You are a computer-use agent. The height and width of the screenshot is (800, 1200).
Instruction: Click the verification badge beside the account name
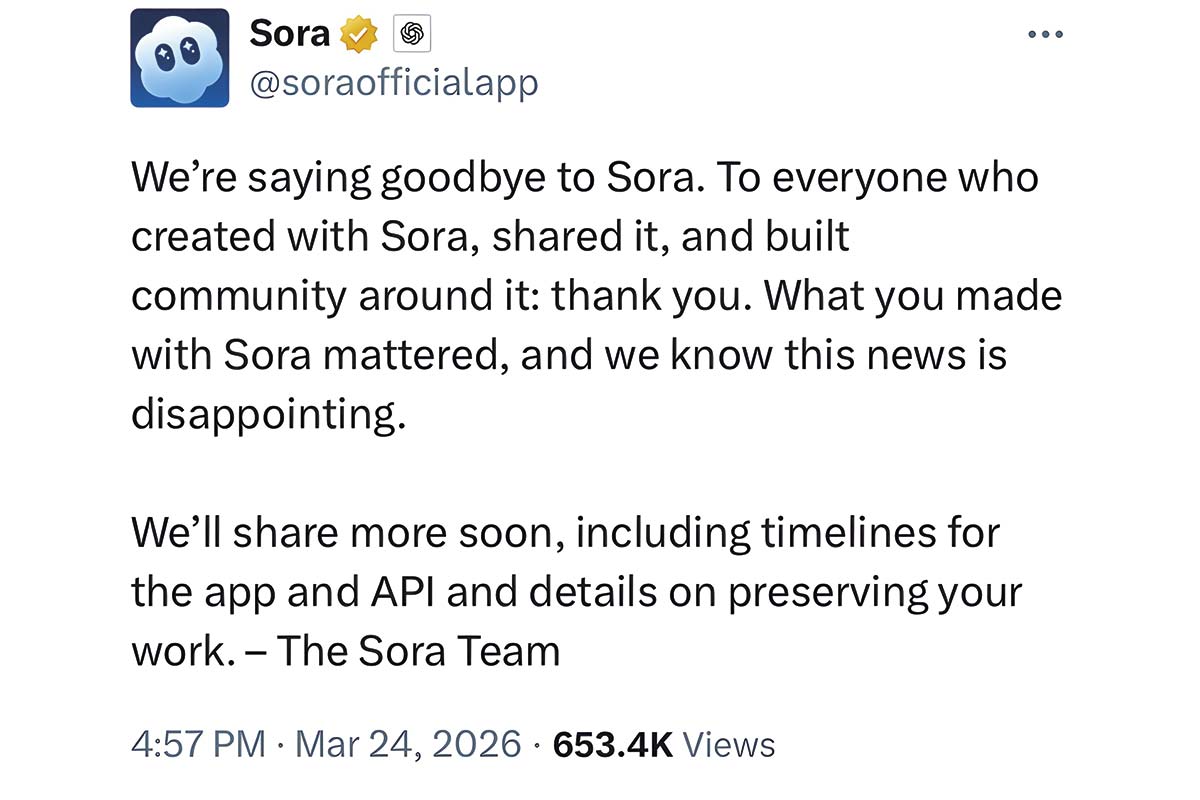(x=358, y=32)
